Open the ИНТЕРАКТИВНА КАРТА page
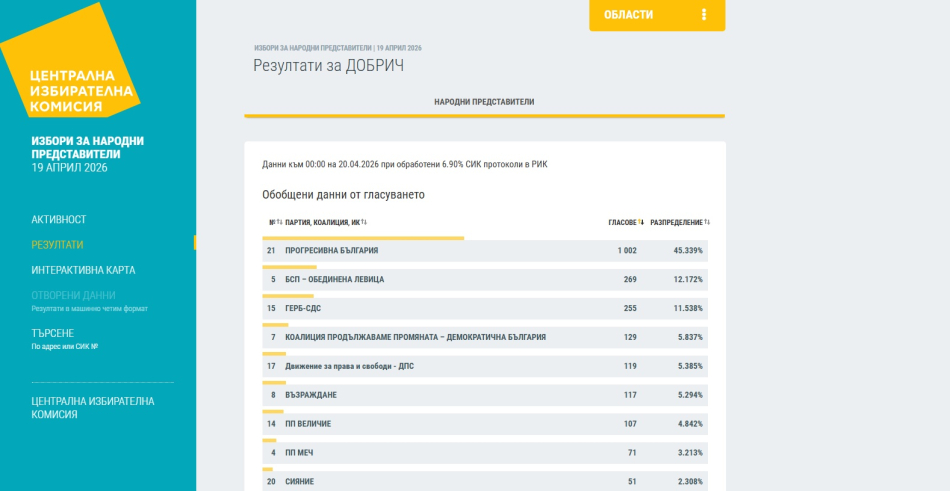 pyautogui.click(x=83, y=270)
